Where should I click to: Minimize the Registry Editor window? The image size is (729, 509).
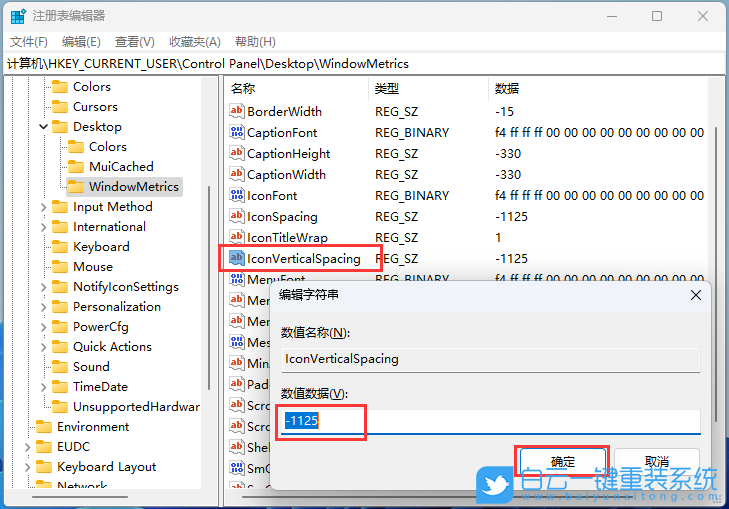point(612,16)
